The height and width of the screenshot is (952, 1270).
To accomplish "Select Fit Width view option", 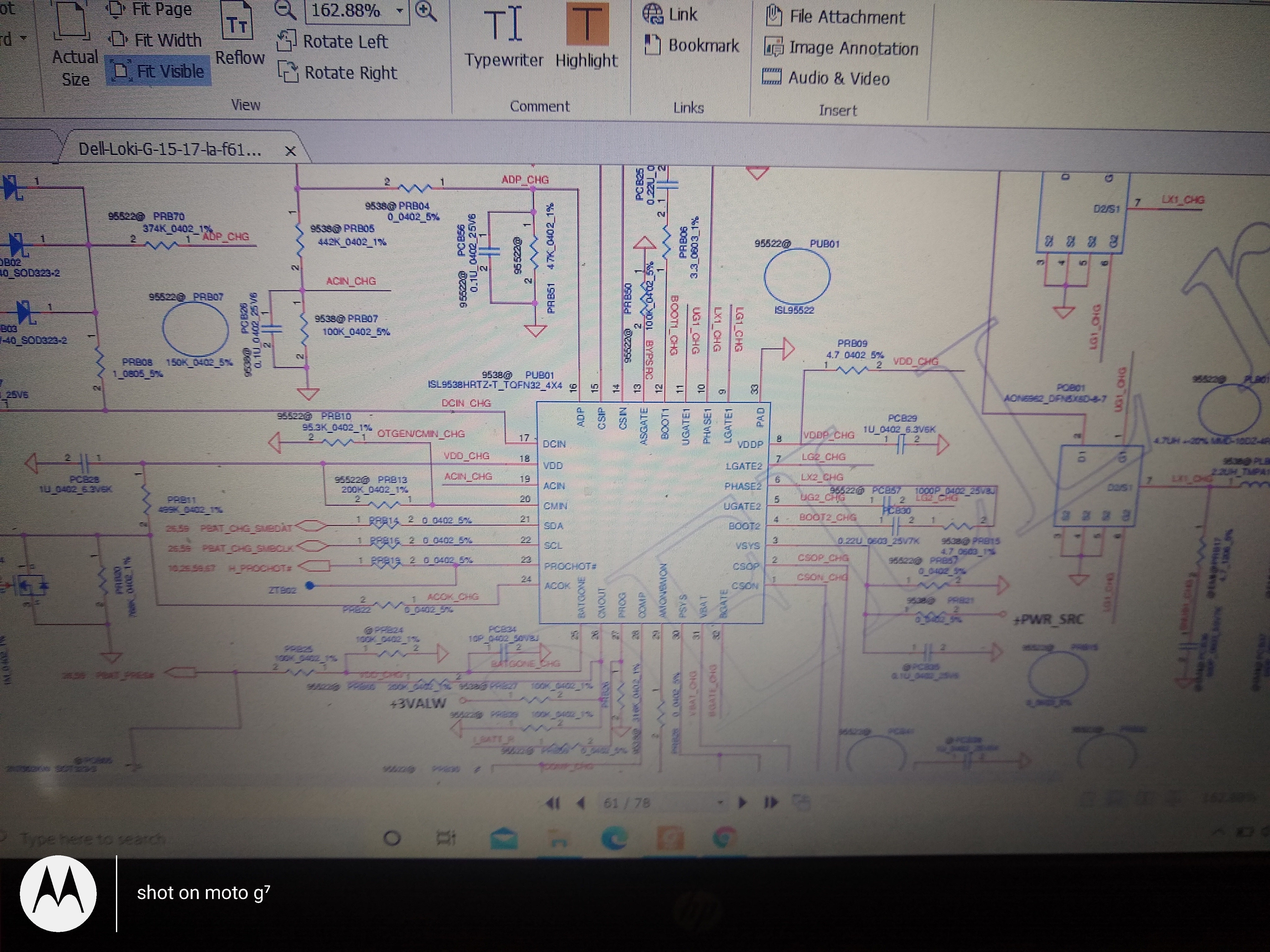I will pos(156,40).
